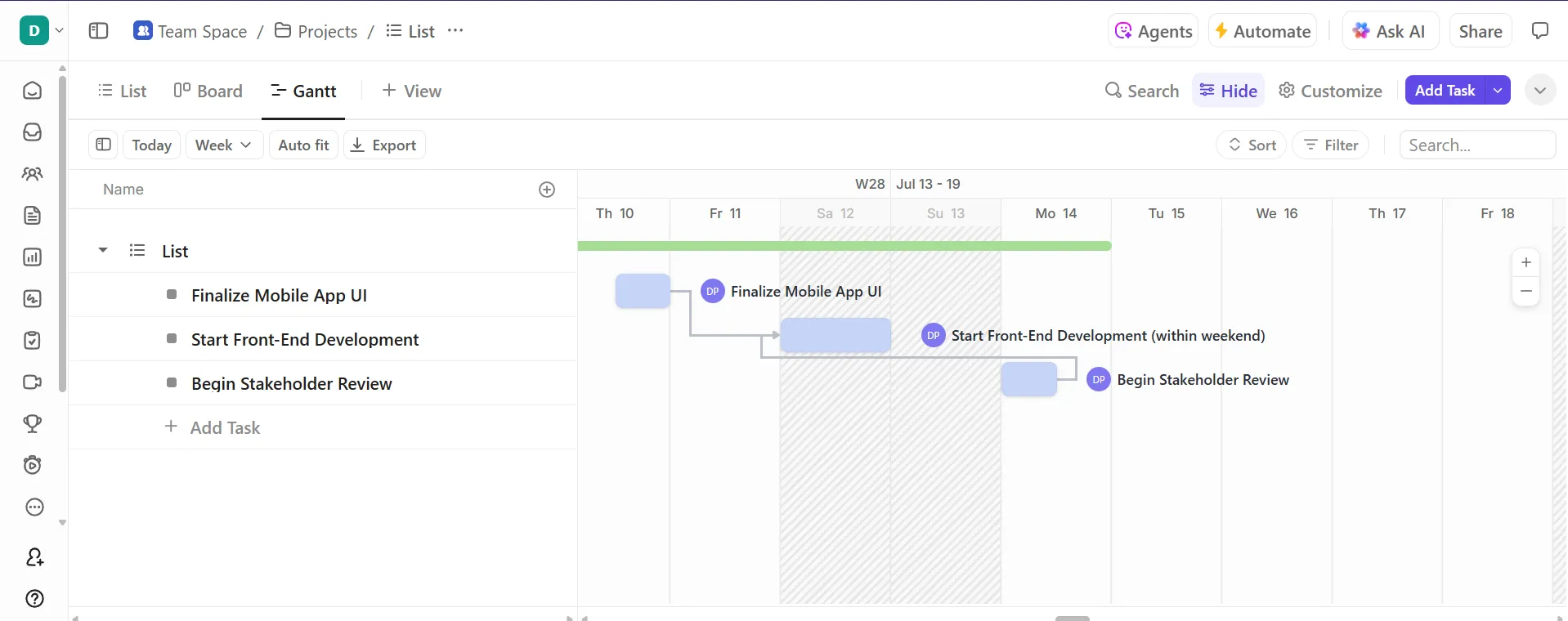Click the List breadcrumb
Image resolution: width=1568 pixels, height=621 pixels.
tap(410, 31)
